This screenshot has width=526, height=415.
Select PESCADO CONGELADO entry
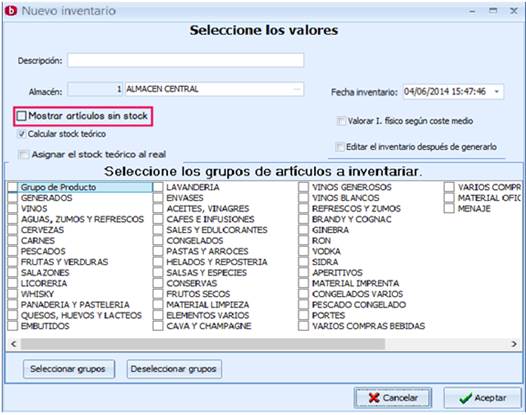359,305
